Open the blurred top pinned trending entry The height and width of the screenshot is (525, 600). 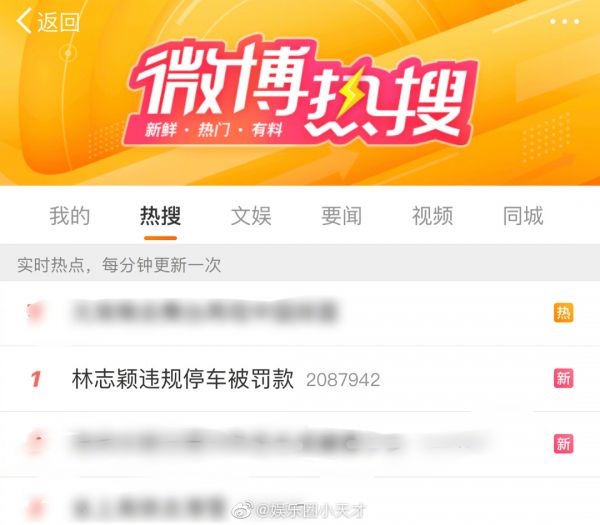point(300,313)
